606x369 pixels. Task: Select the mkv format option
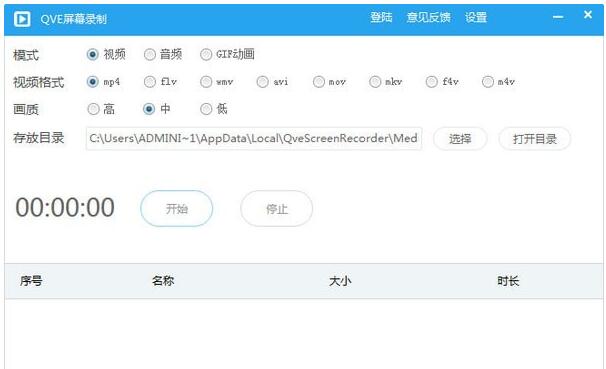[375, 82]
